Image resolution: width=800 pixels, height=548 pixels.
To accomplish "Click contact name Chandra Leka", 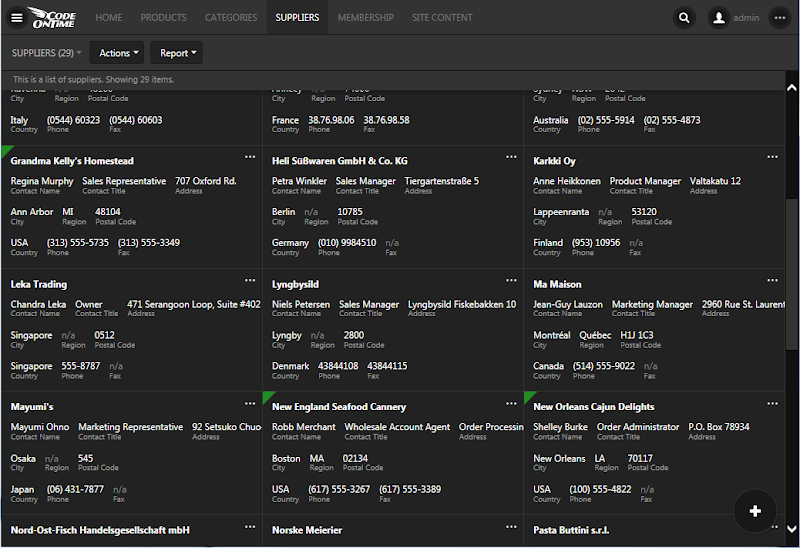I will point(38,305).
